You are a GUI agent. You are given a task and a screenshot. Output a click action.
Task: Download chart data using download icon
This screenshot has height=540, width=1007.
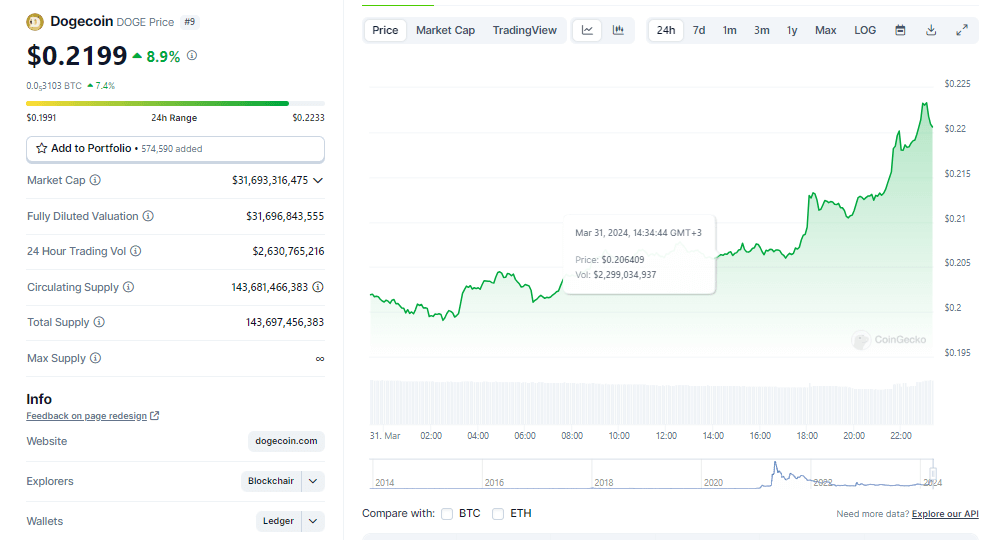click(931, 30)
